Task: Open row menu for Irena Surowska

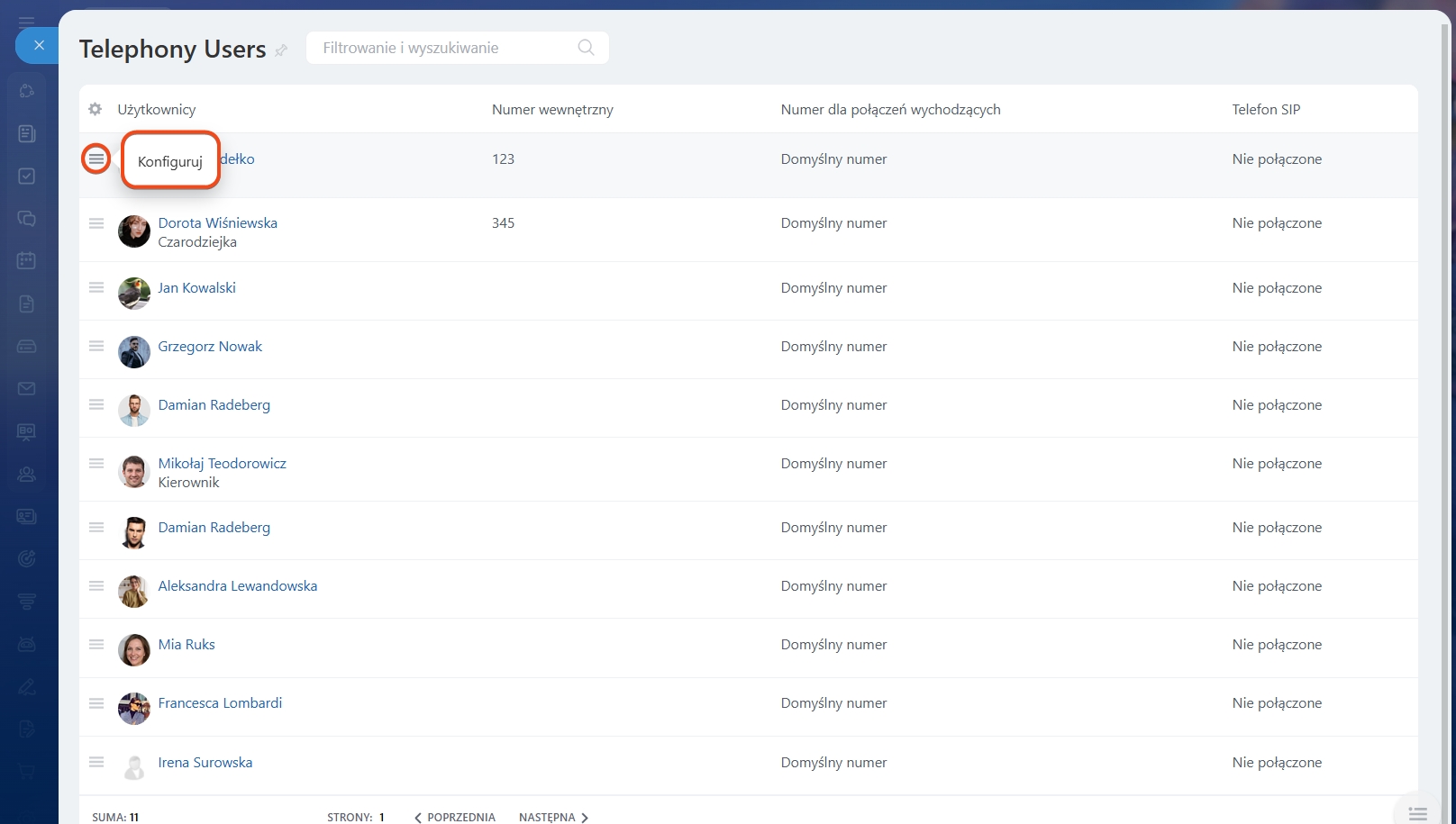Action: (x=96, y=762)
